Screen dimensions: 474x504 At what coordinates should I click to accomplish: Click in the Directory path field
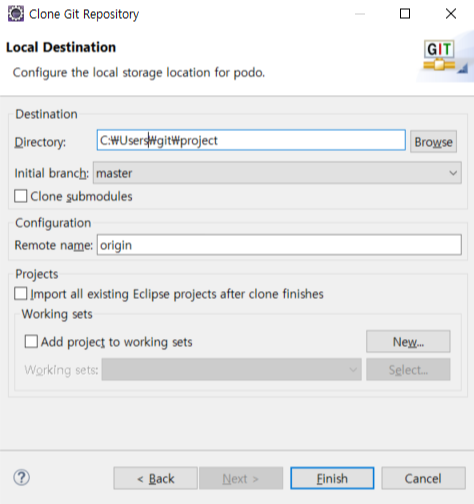[x=251, y=140]
